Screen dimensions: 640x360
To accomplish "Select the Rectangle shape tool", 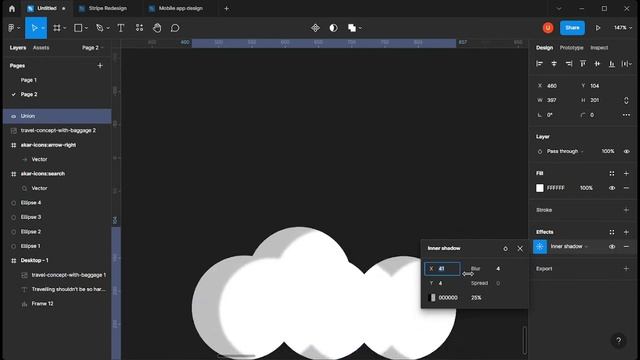I will point(78,28).
